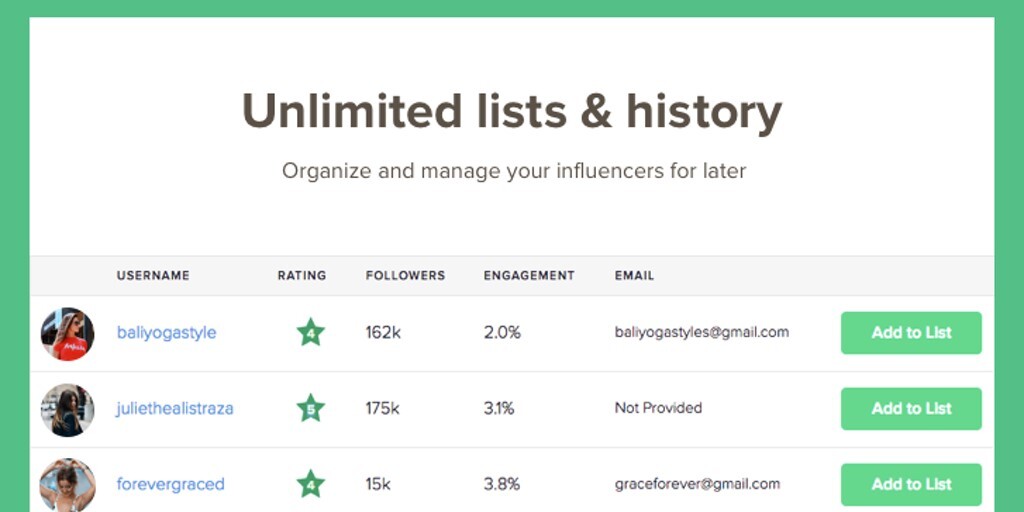
Task: Click the star rating icon for baliyogastyle
Action: click(311, 333)
